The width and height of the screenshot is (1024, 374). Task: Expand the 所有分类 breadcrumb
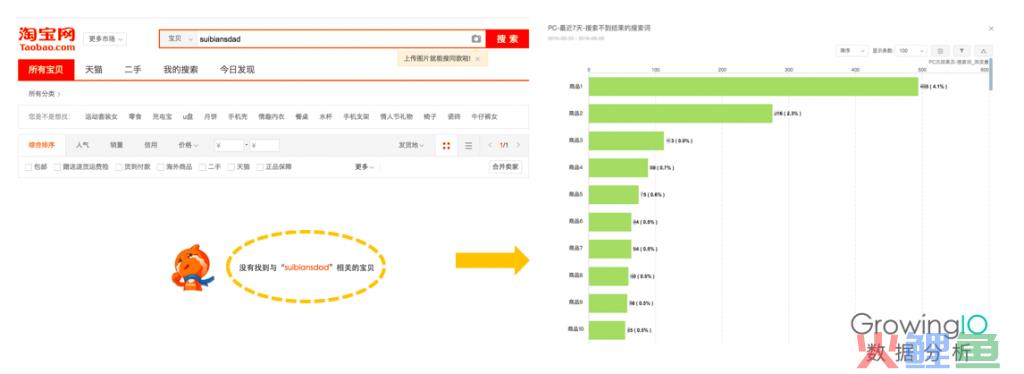coord(44,94)
